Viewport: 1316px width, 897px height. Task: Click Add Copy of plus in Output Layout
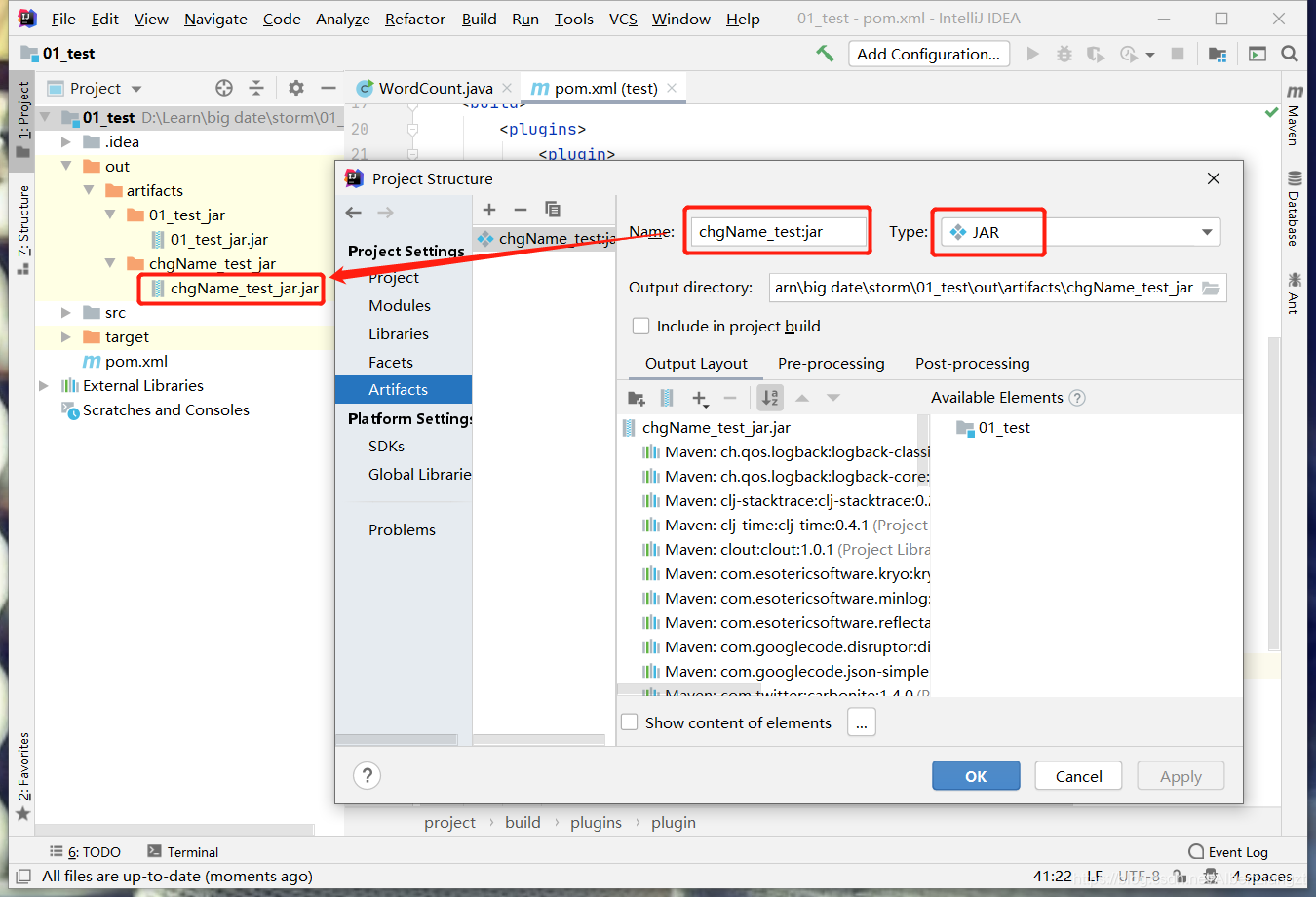[700, 398]
